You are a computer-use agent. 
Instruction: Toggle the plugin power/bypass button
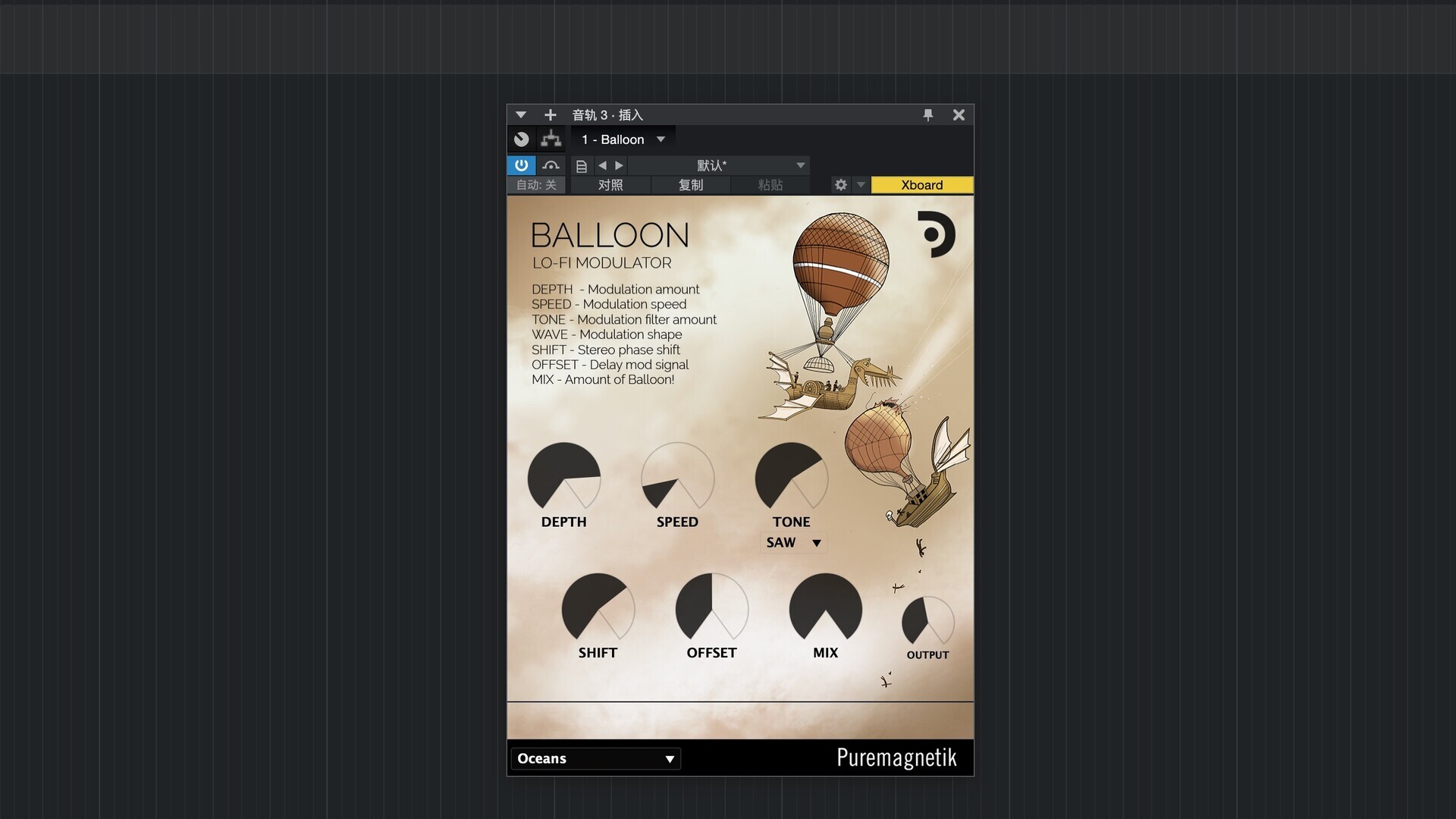click(x=522, y=165)
